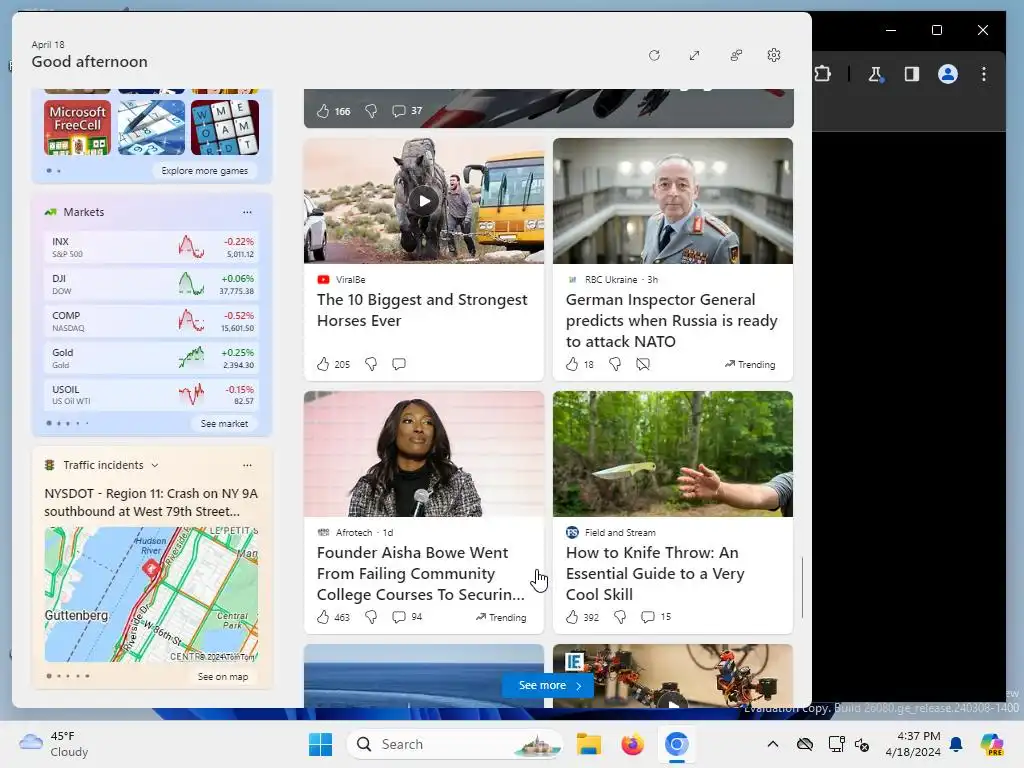Open German Inspector General article
This screenshot has width=1024, height=768.
coord(671,321)
